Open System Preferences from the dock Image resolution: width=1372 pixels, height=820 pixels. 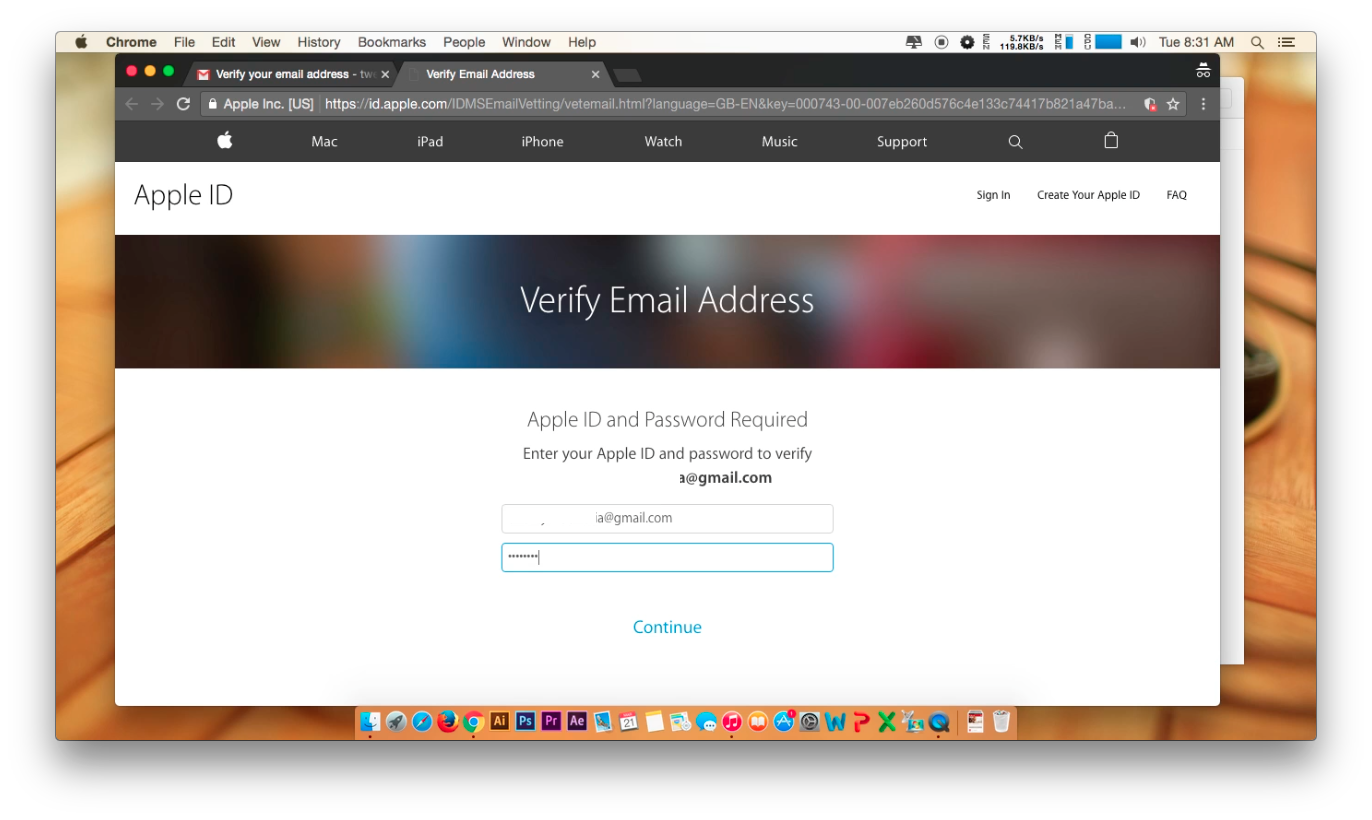pyautogui.click(x=810, y=721)
